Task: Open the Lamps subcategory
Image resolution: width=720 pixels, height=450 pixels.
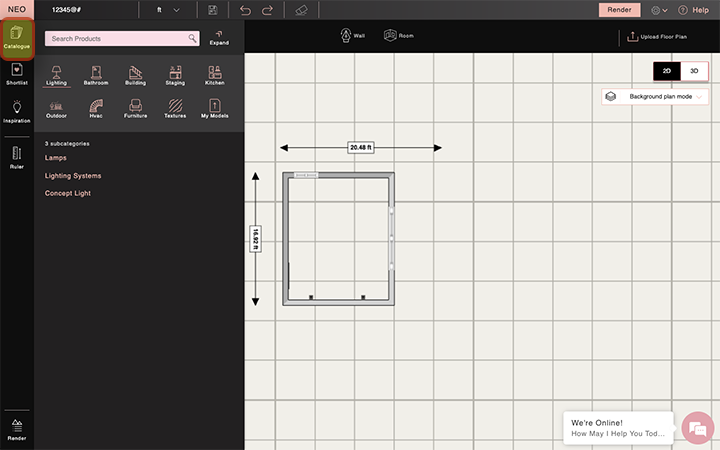Action: [56, 158]
